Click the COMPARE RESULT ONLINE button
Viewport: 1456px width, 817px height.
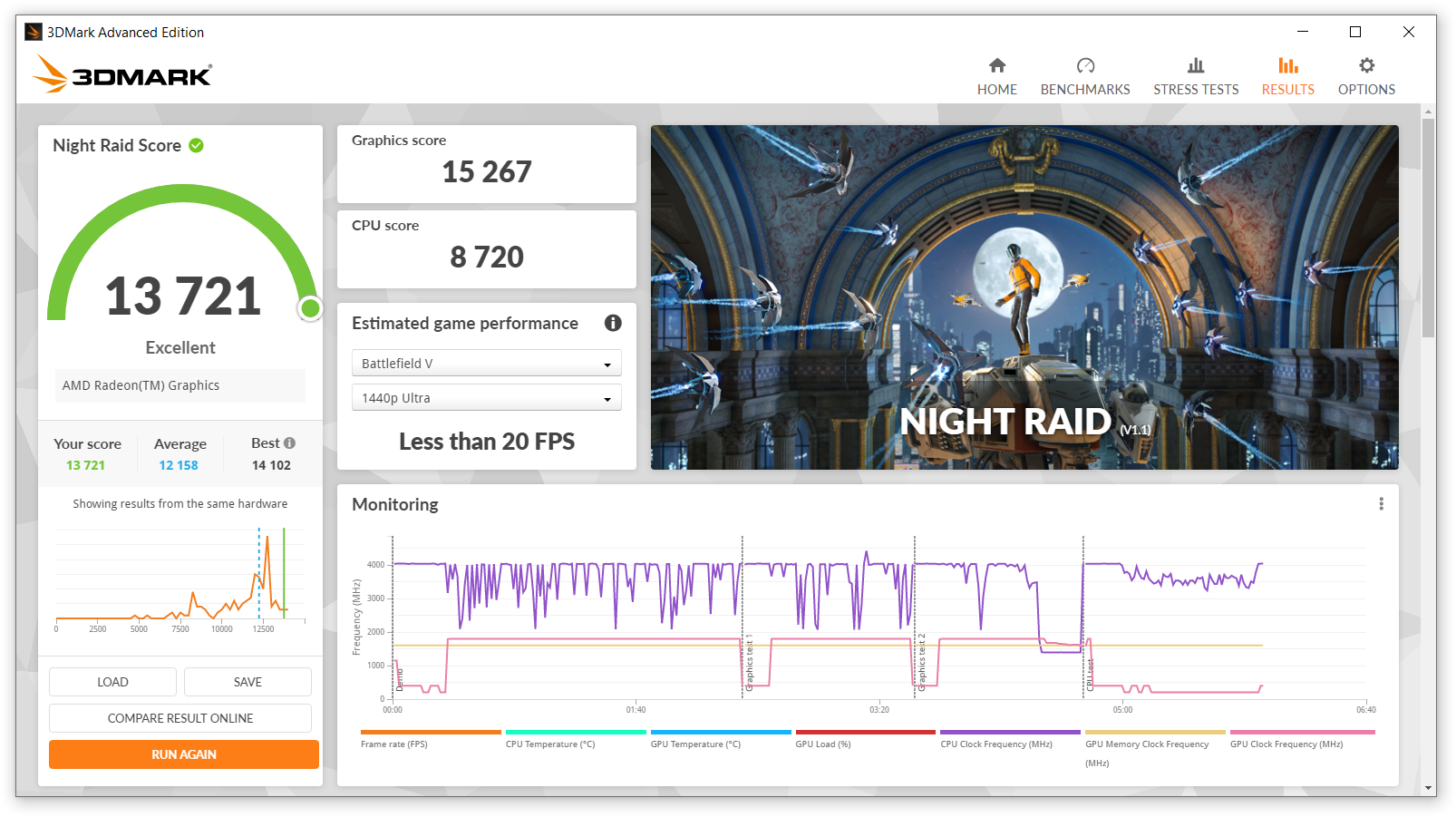point(180,718)
